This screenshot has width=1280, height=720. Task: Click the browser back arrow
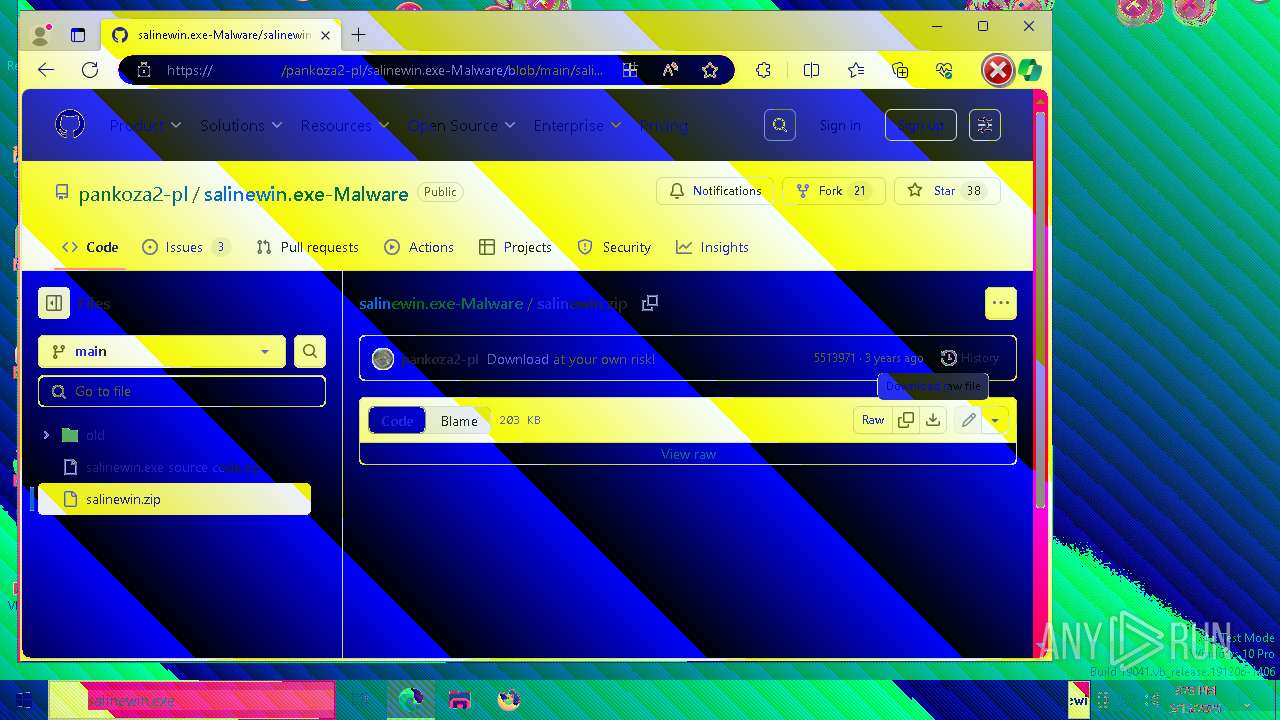46,70
